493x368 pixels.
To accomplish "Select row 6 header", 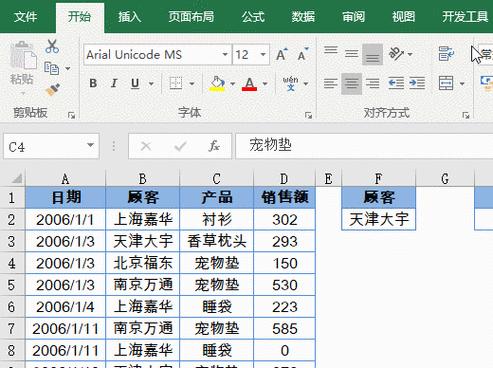I will (x=12, y=307).
